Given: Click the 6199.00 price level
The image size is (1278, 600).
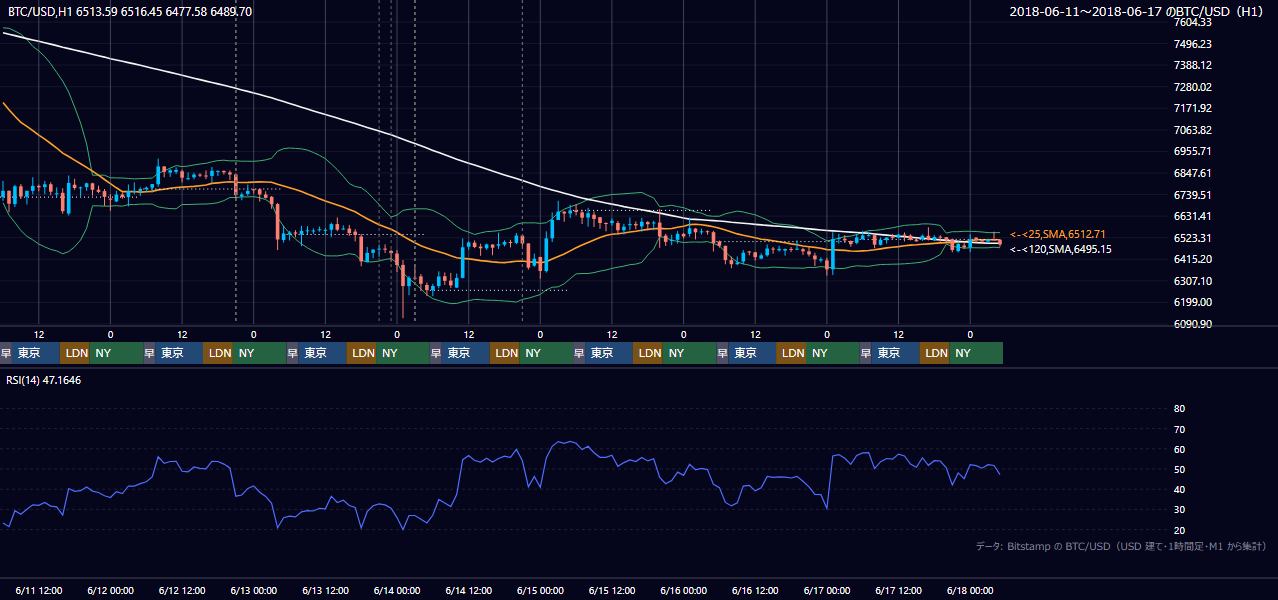Looking at the screenshot, I should click(1193, 302).
